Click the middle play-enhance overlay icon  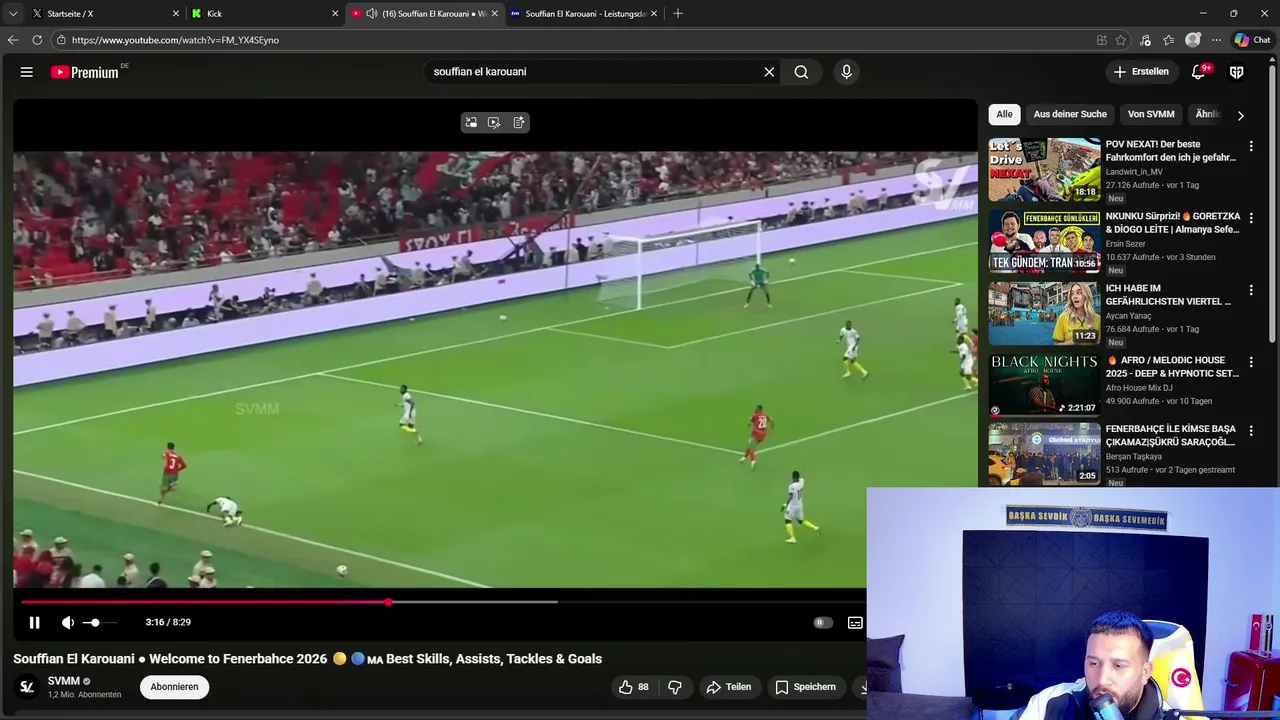click(x=494, y=122)
